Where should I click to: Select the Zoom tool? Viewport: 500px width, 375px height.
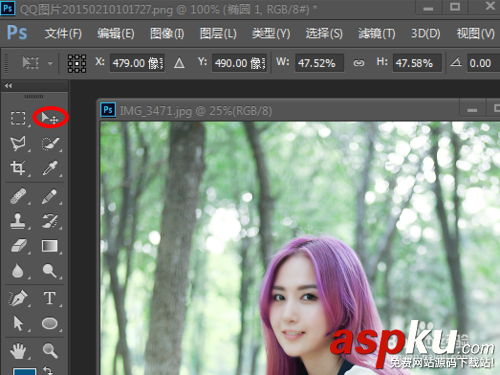(x=50, y=351)
